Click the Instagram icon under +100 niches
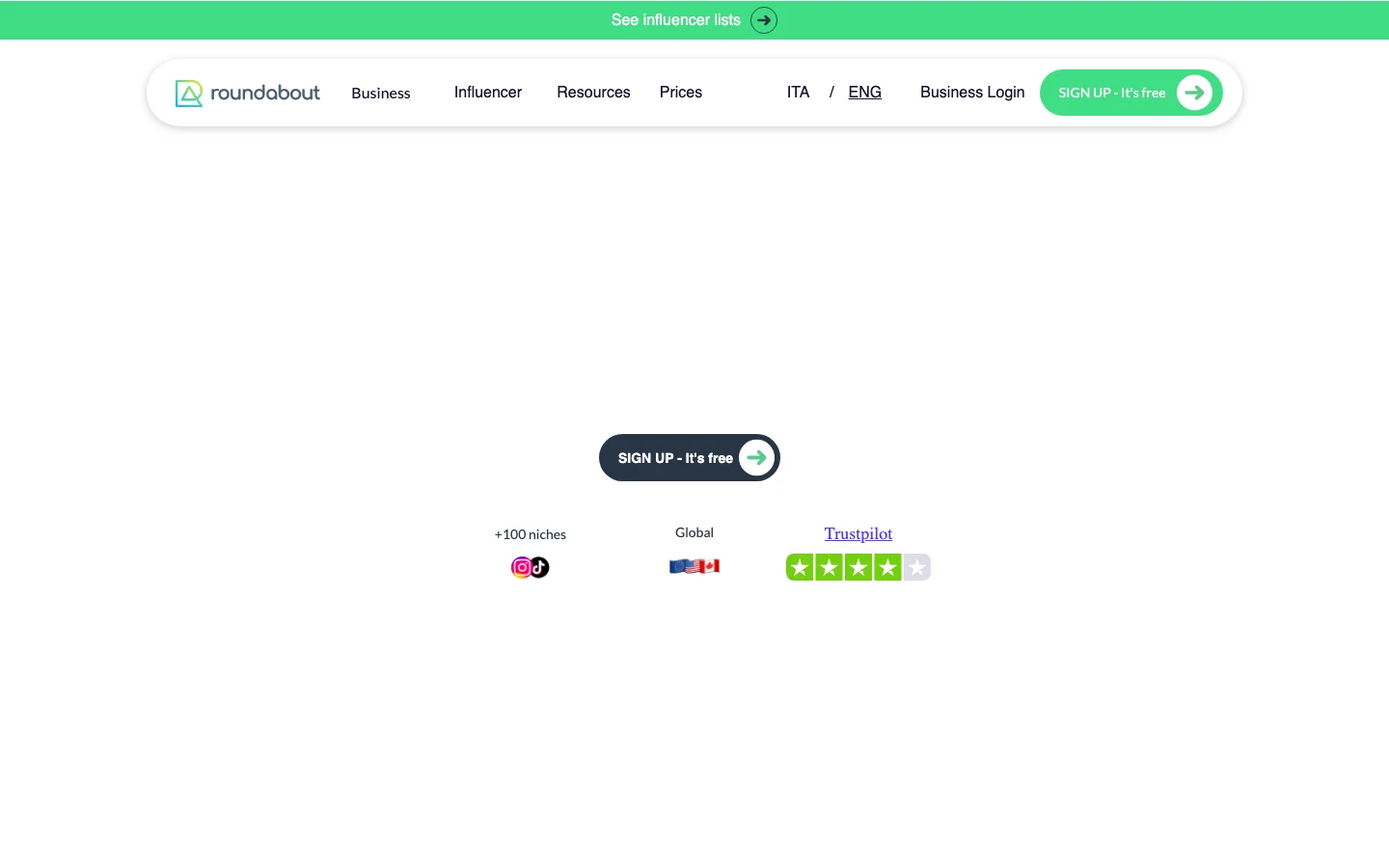The image size is (1389, 868). pyautogui.click(x=522, y=567)
